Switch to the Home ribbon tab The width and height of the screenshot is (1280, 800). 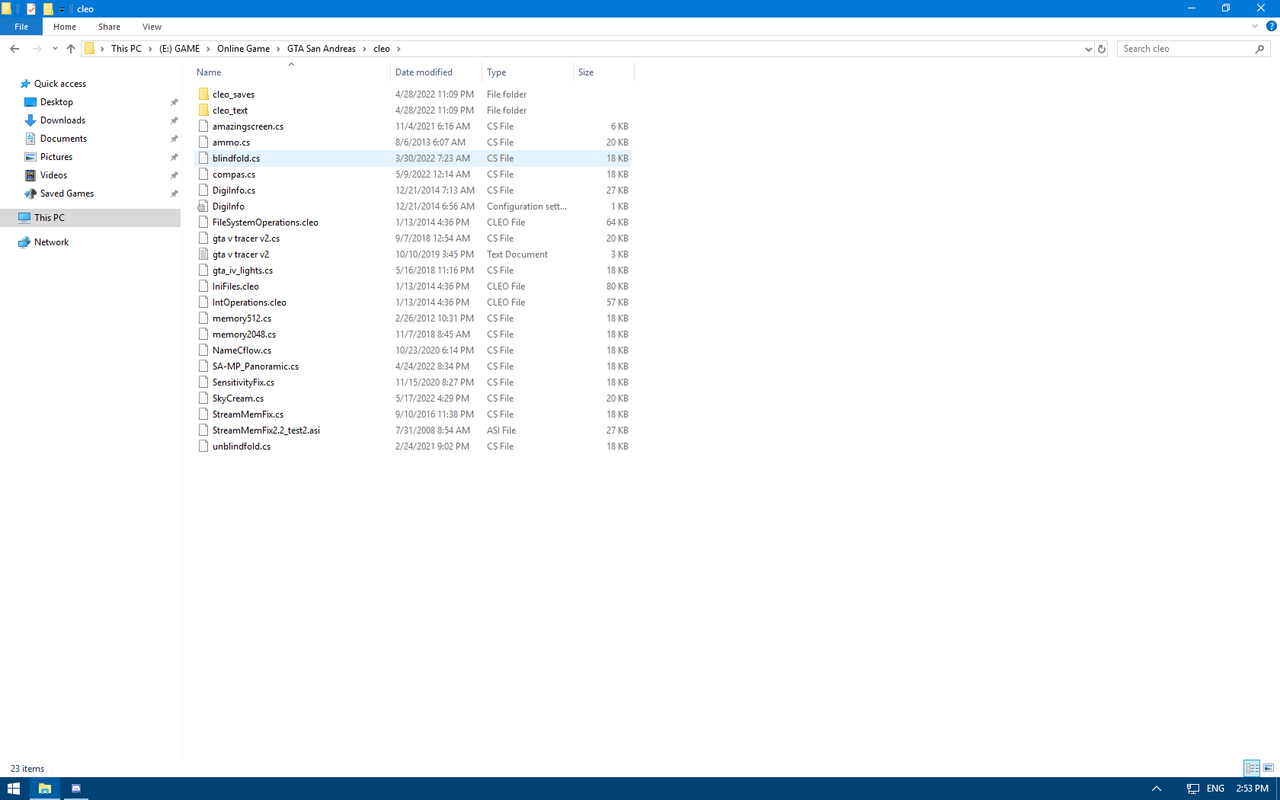pos(64,27)
